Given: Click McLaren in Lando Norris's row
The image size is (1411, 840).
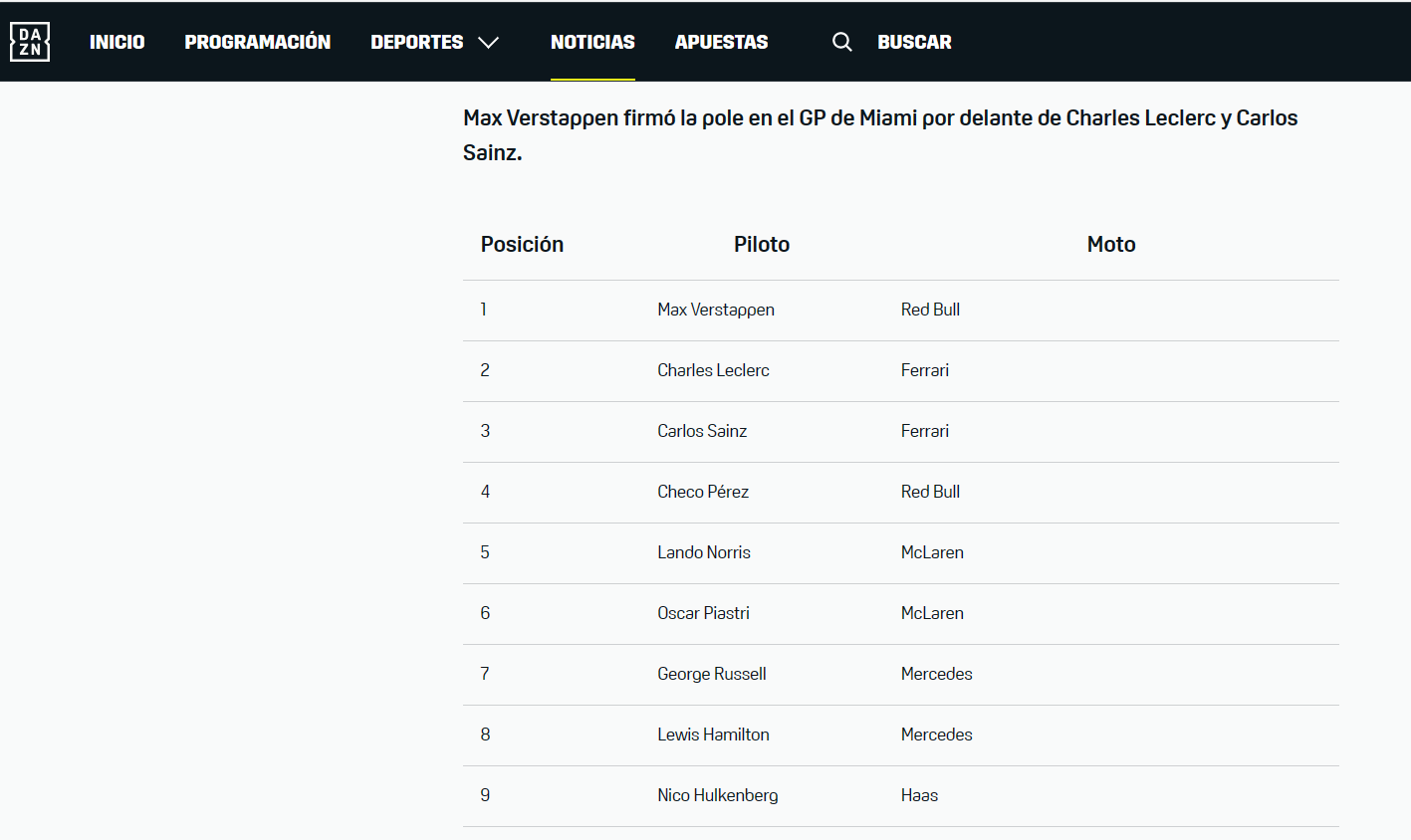Looking at the screenshot, I should 932,552.
